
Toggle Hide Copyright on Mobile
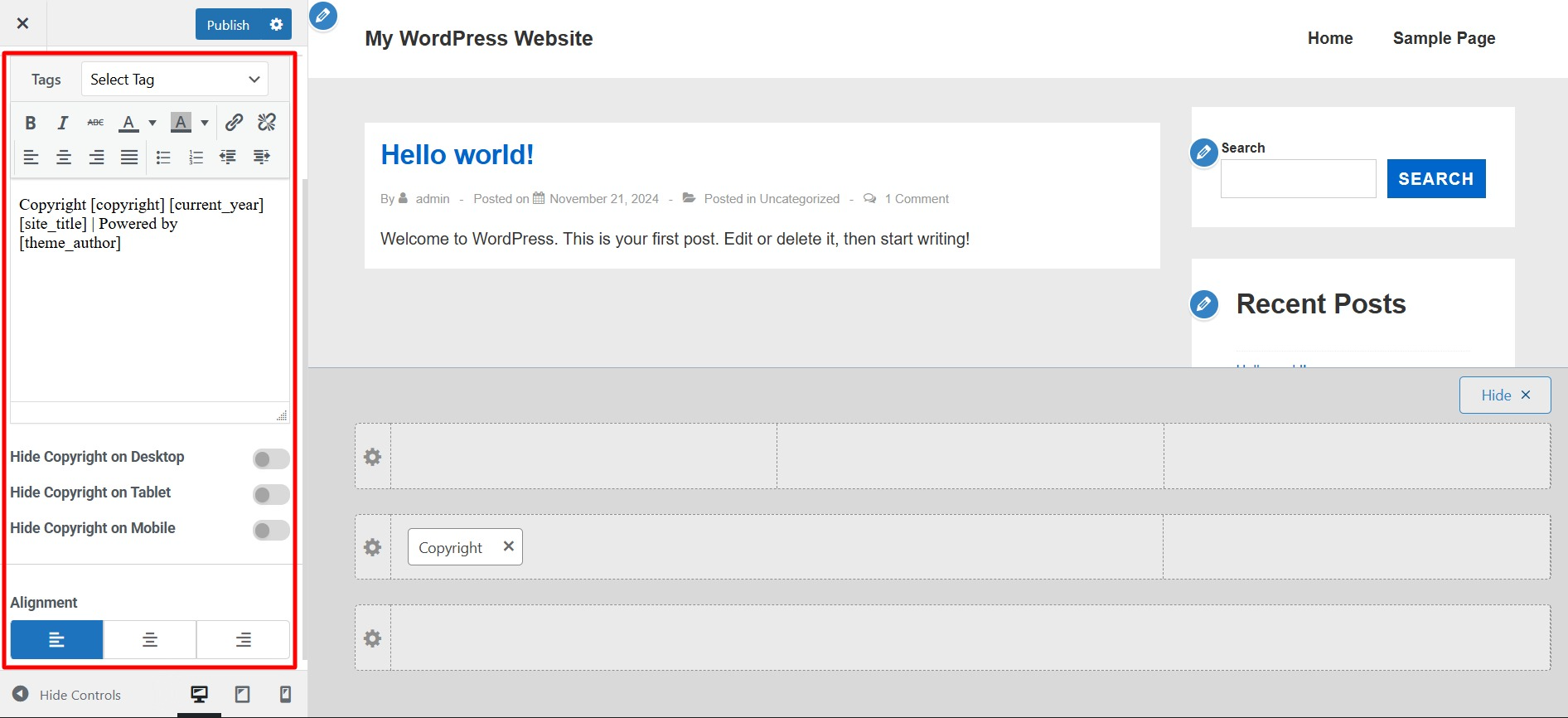[271, 531]
